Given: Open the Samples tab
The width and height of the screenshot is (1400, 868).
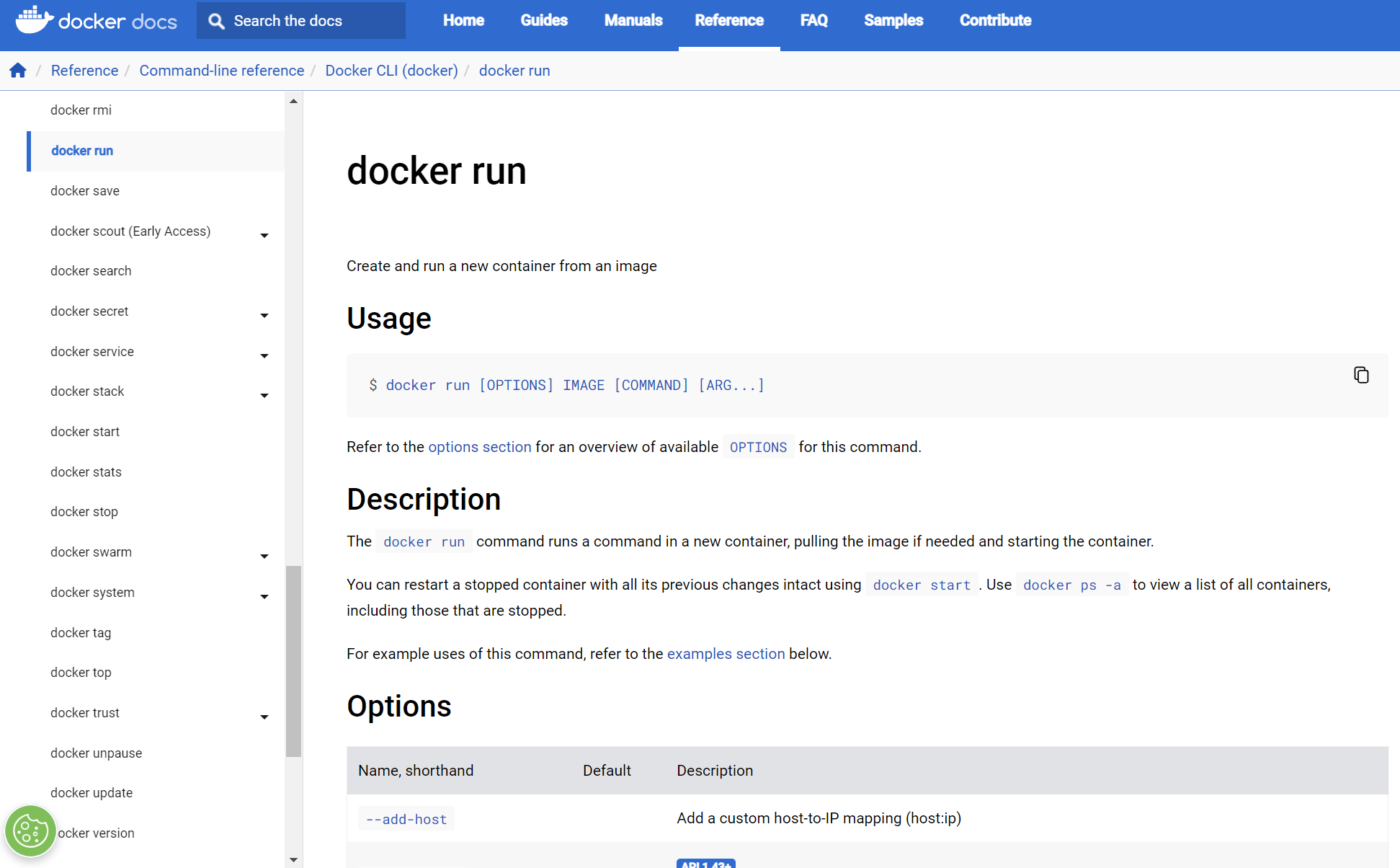Looking at the screenshot, I should (x=893, y=21).
